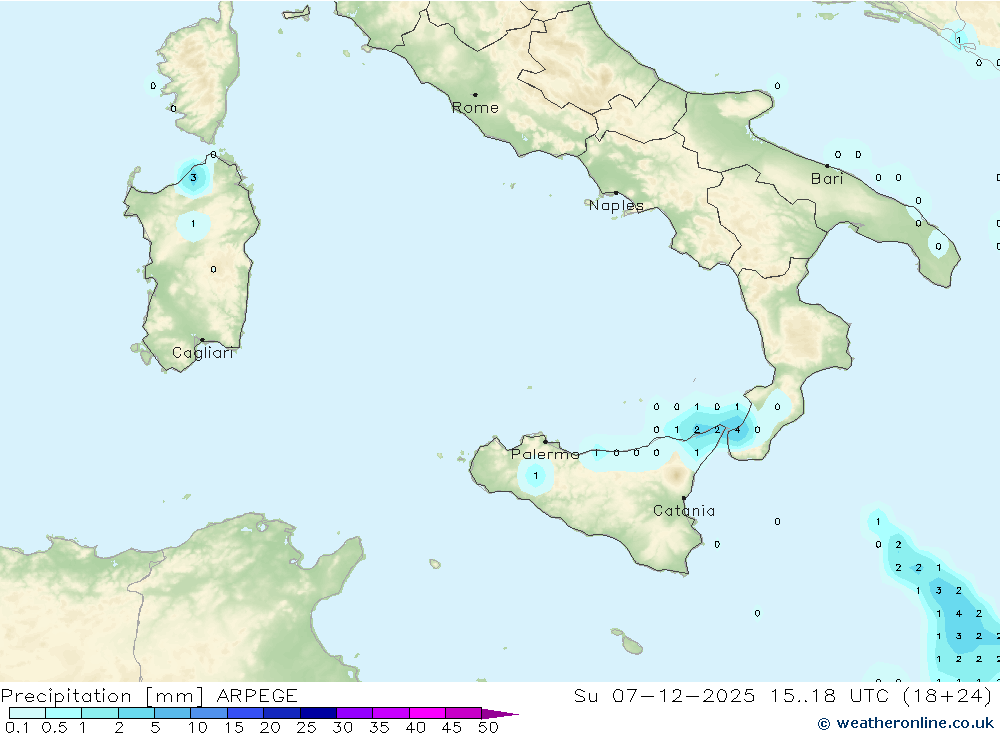Pick the 2–5 mm legend swatch
The height and width of the screenshot is (733, 1000).
tap(136, 713)
